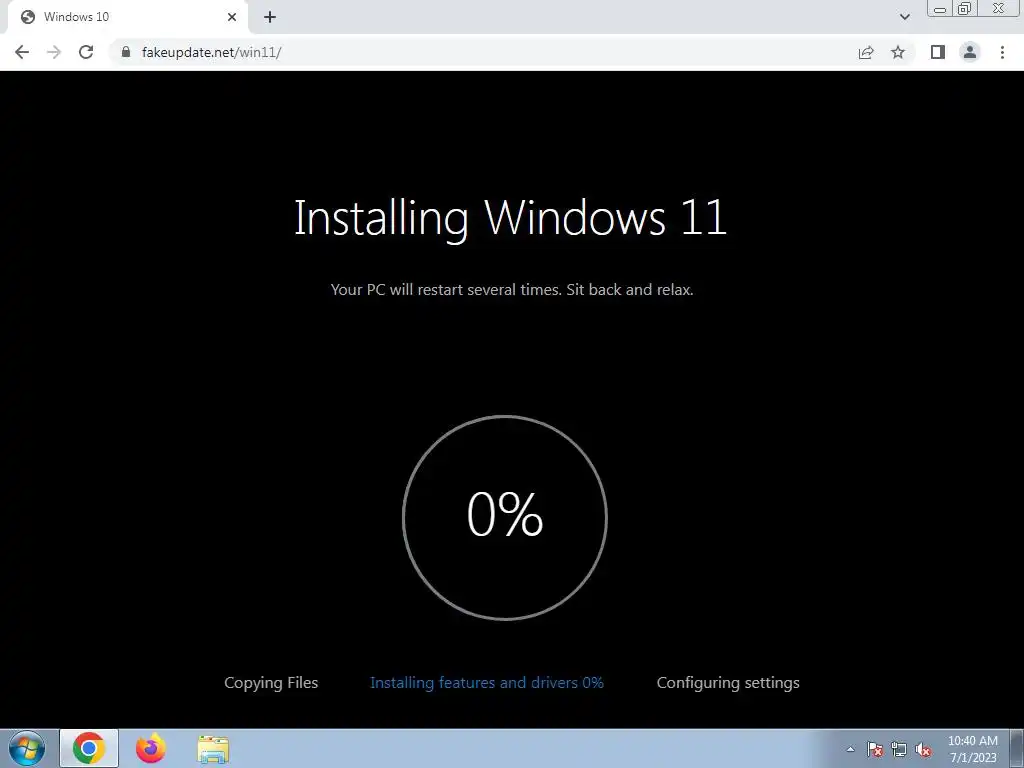Close the Chrome window
The height and width of the screenshot is (768, 1024).
point(999,8)
